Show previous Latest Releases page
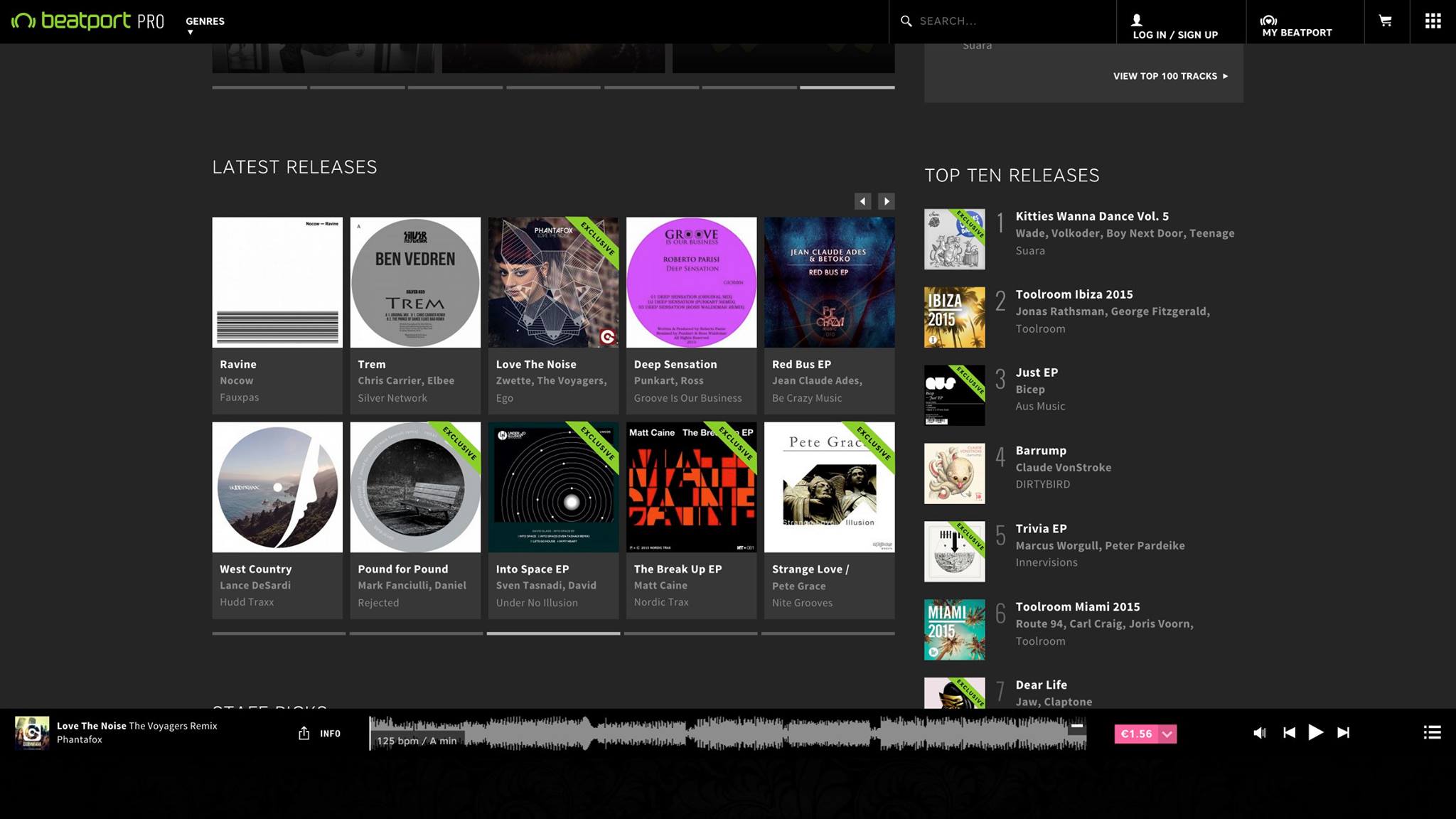This screenshot has height=819, width=1456. coord(862,201)
